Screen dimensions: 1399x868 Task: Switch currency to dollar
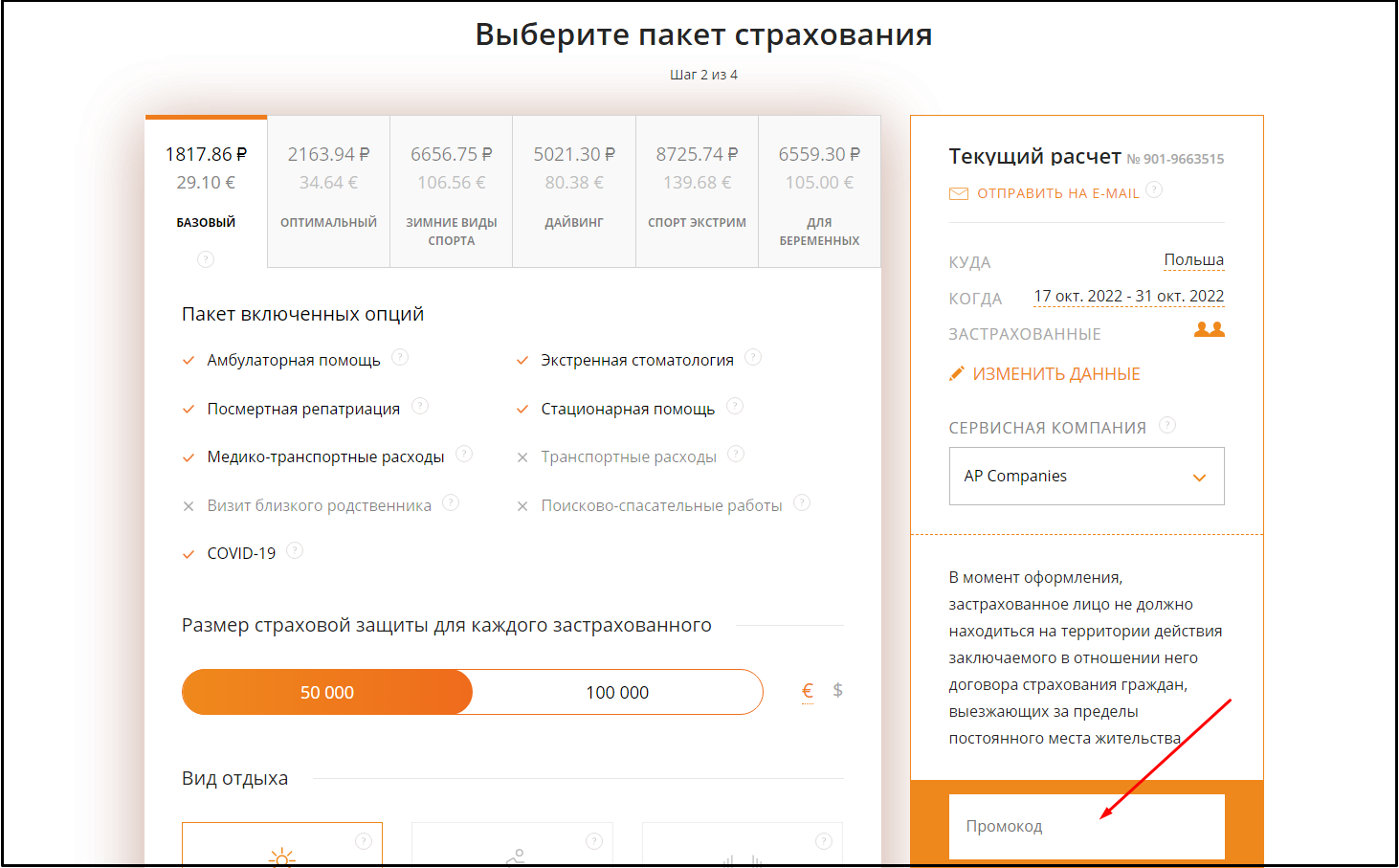pyautogui.click(x=837, y=690)
